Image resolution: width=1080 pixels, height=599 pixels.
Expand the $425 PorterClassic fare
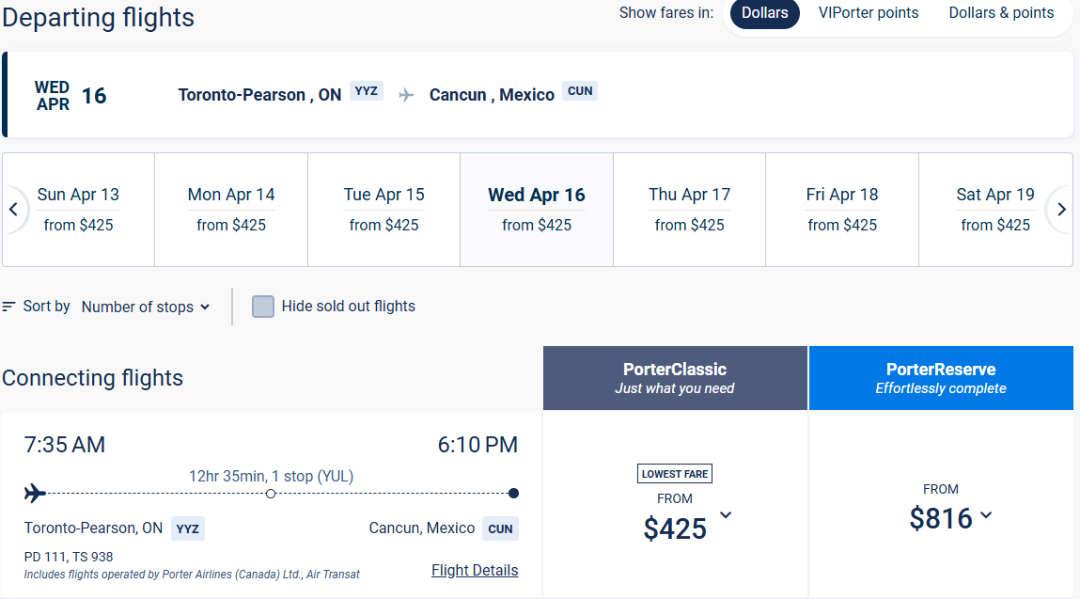pos(726,516)
